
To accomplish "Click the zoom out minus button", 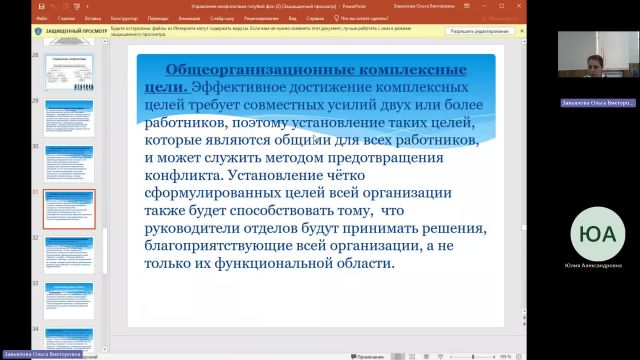I will [451, 357].
